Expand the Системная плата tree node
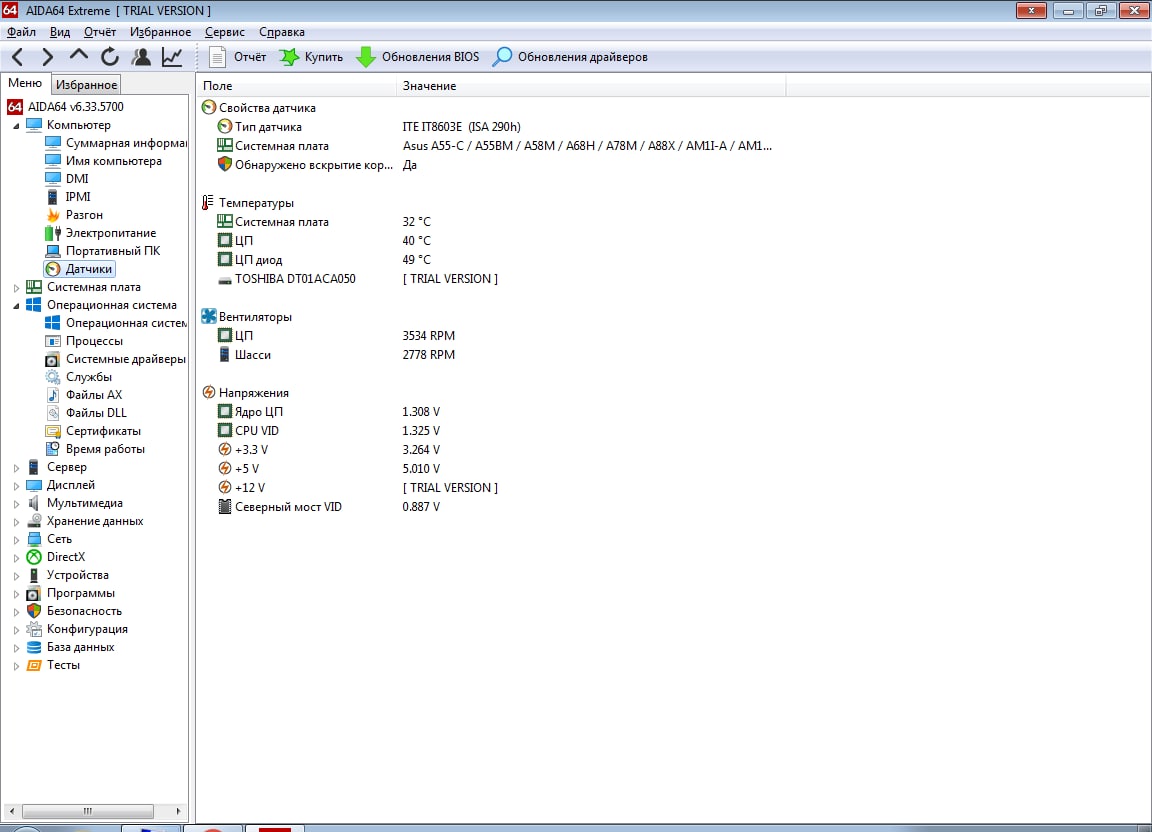This screenshot has width=1152, height=832. (x=16, y=287)
